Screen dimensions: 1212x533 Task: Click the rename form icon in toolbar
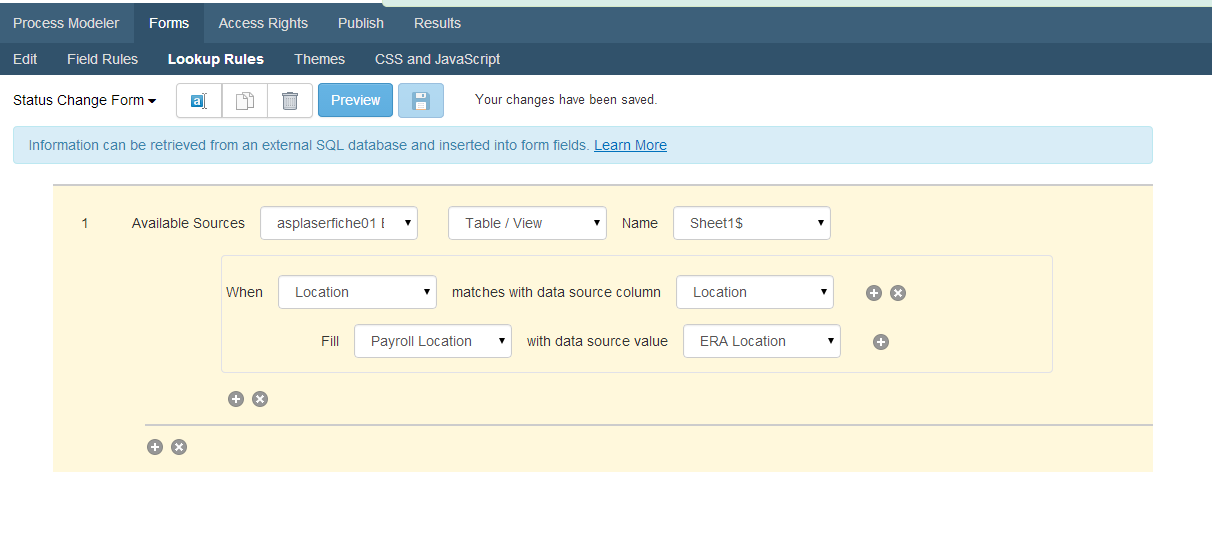[x=199, y=100]
